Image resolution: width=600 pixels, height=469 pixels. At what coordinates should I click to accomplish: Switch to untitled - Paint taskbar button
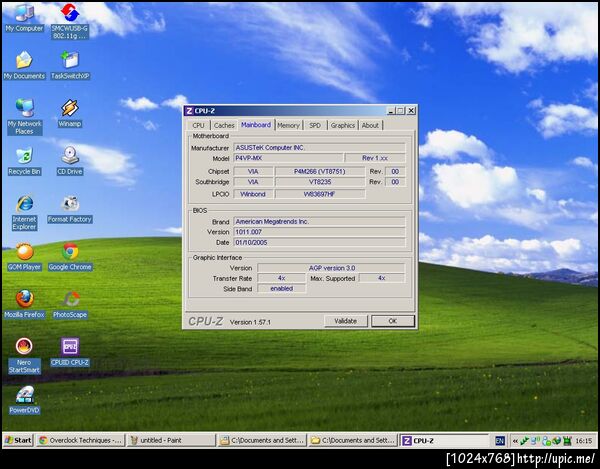point(171,440)
